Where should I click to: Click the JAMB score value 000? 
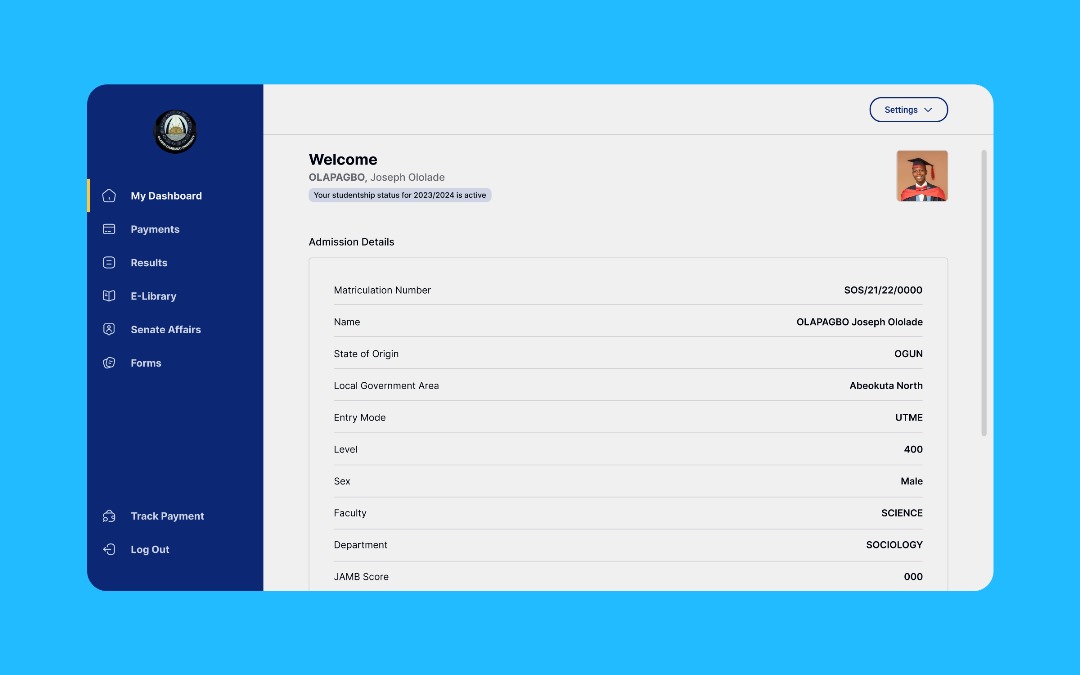point(913,577)
